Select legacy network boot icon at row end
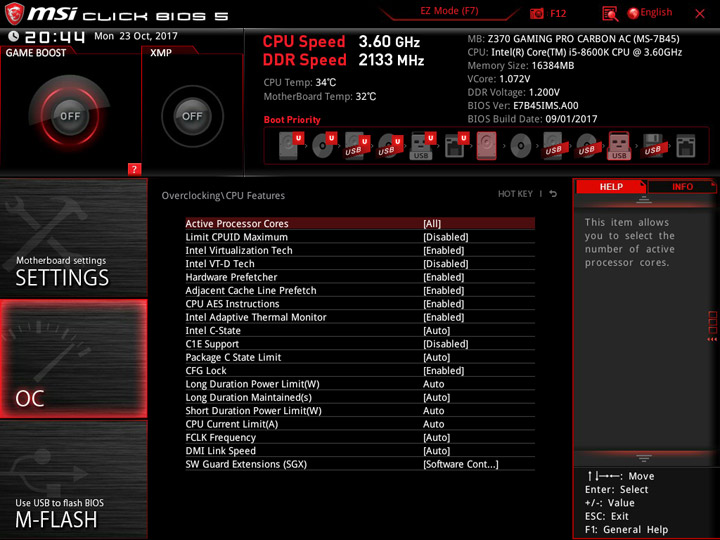This screenshot has height=540, width=720. (x=686, y=146)
